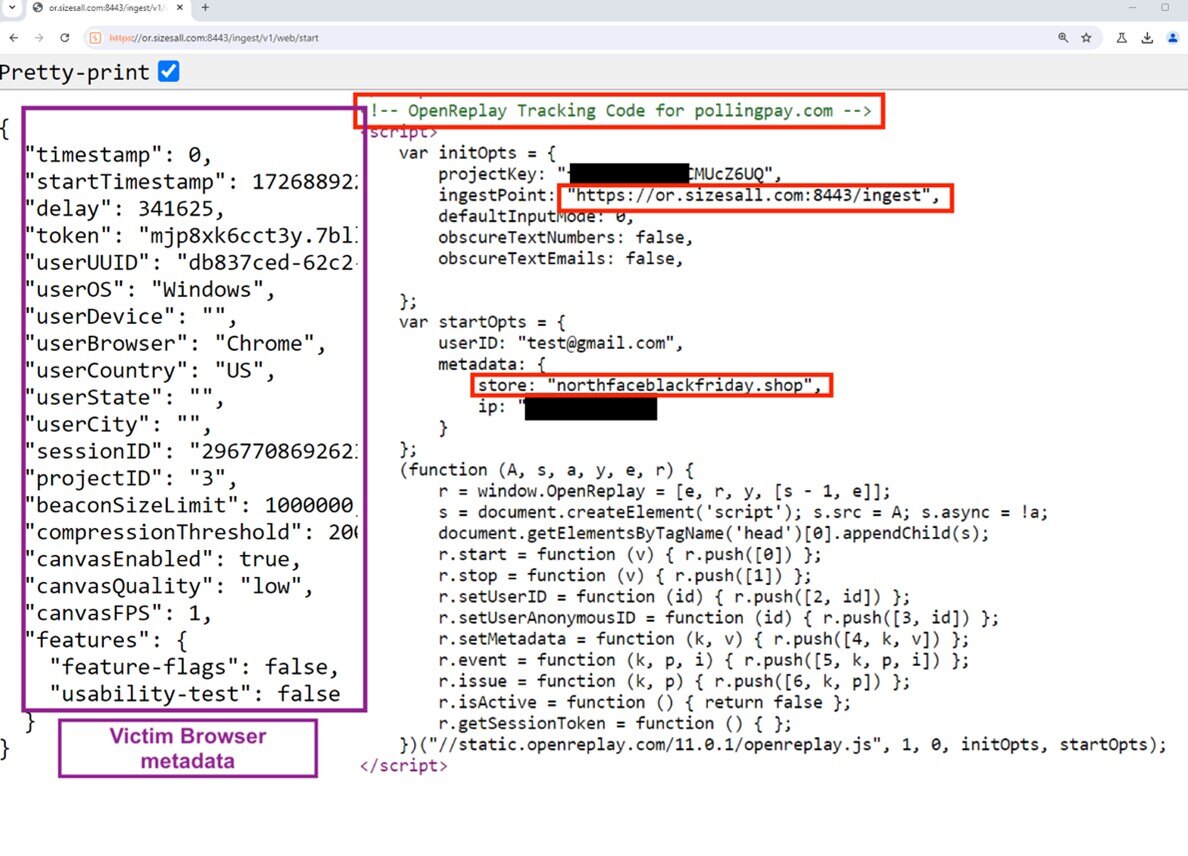Open Chrome Labs flask icon

[1122, 38]
